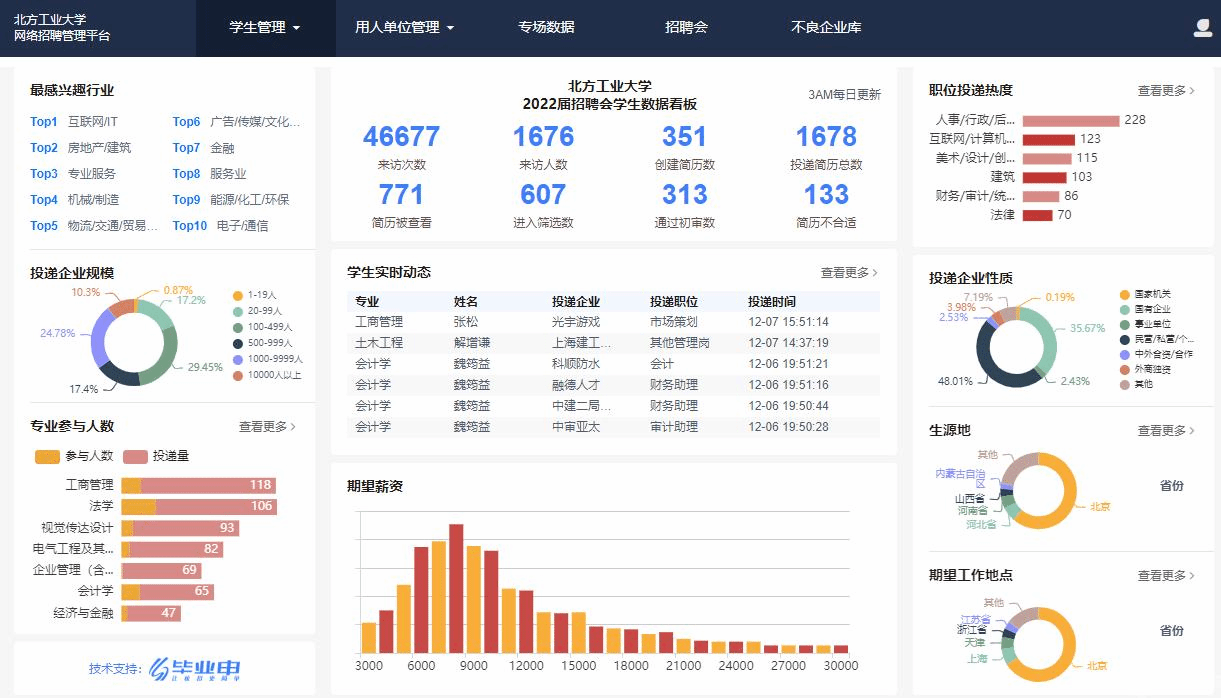Click the 国有企业 legend marker icon
This screenshot has height=698, width=1221.
(1125, 310)
